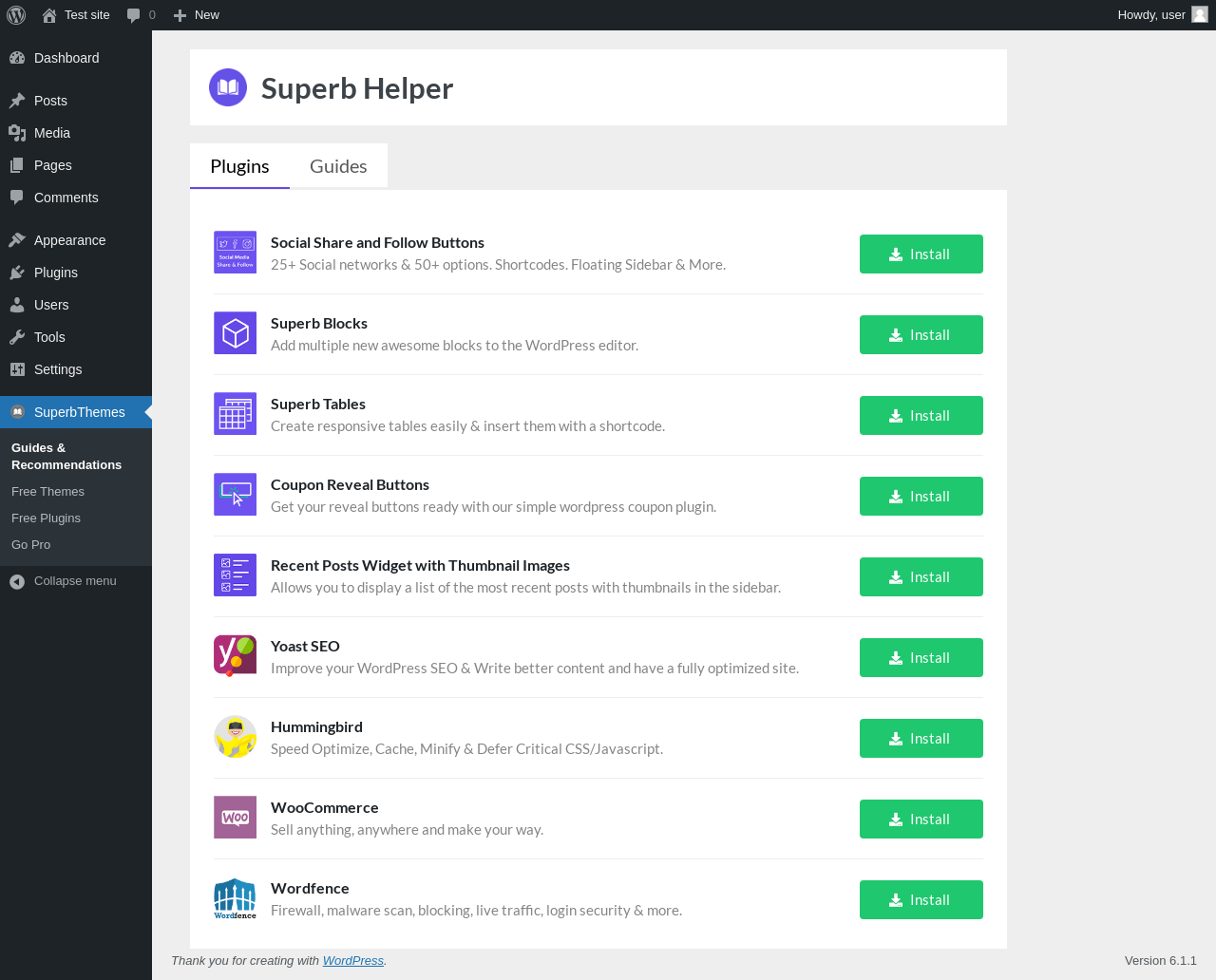Switch to the Guides tab
1216x980 pixels.
338,166
